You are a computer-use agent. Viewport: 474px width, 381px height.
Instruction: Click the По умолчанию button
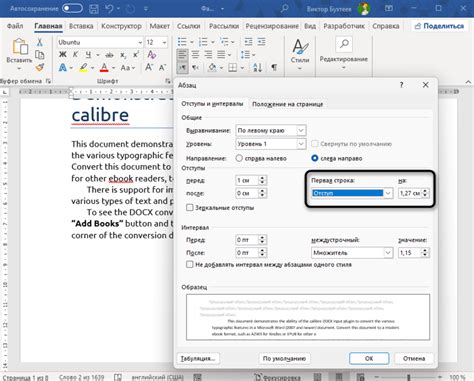point(284,359)
